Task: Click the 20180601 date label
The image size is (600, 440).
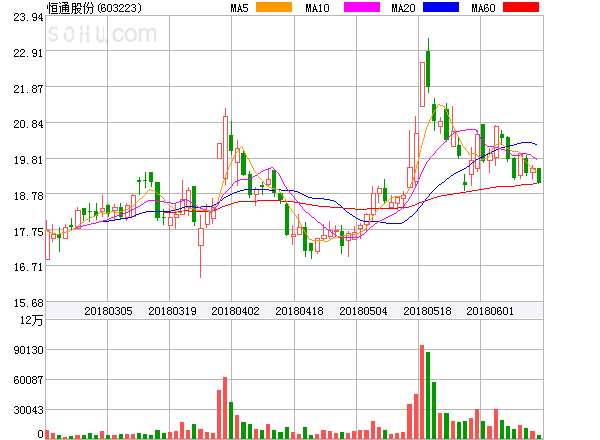Action: click(490, 311)
